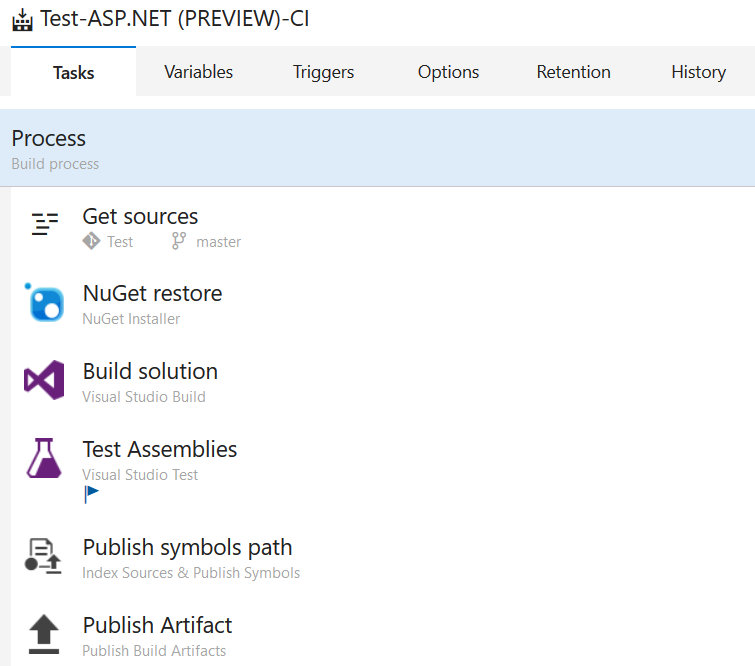Click the blue flag under Test Assemblies
Viewport: 755px width, 666px height.
pos(91,494)
